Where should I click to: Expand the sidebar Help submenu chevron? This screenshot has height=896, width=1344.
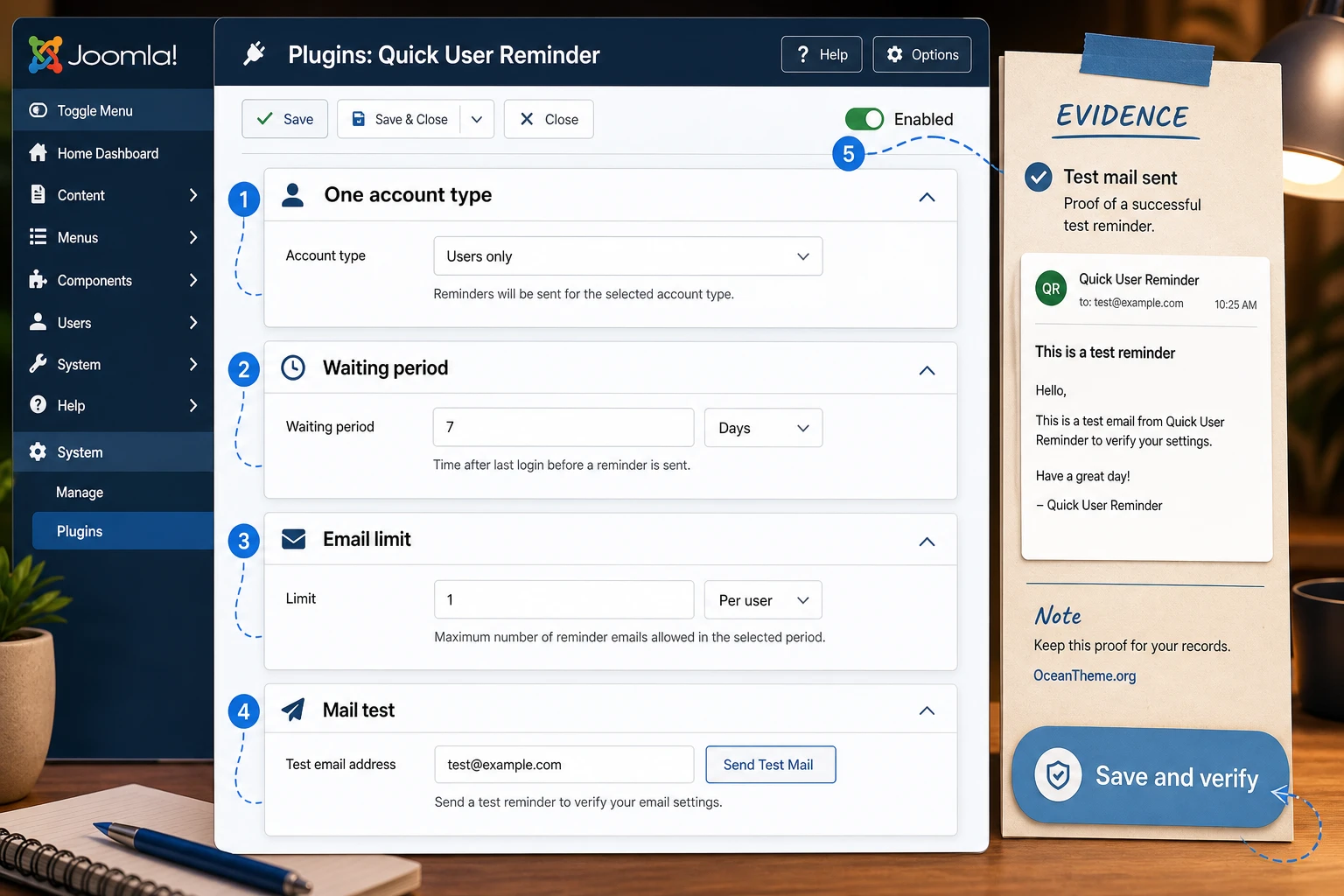pos(193,405)
